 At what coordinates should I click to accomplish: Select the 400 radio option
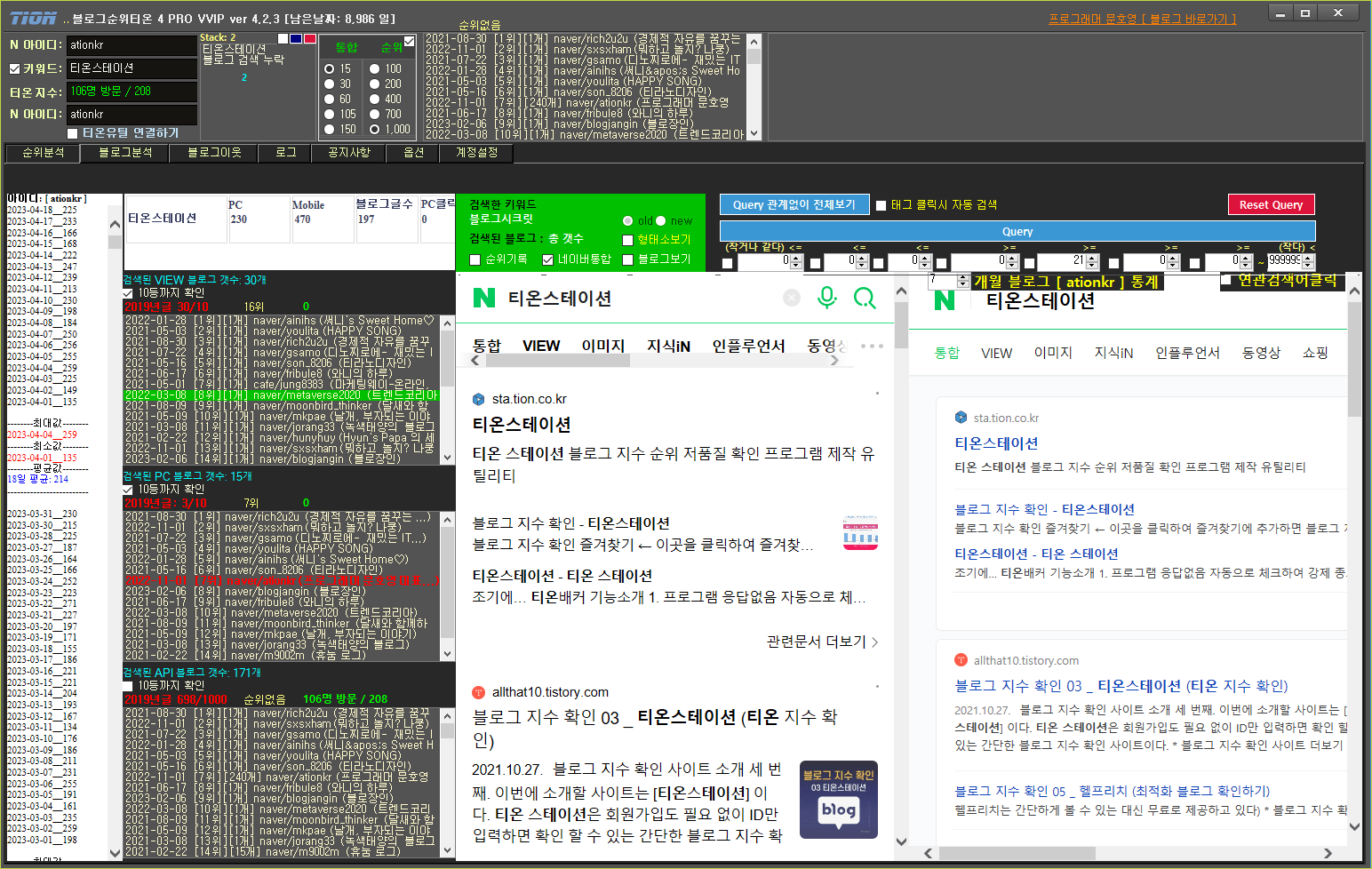(x=375, y=99)
